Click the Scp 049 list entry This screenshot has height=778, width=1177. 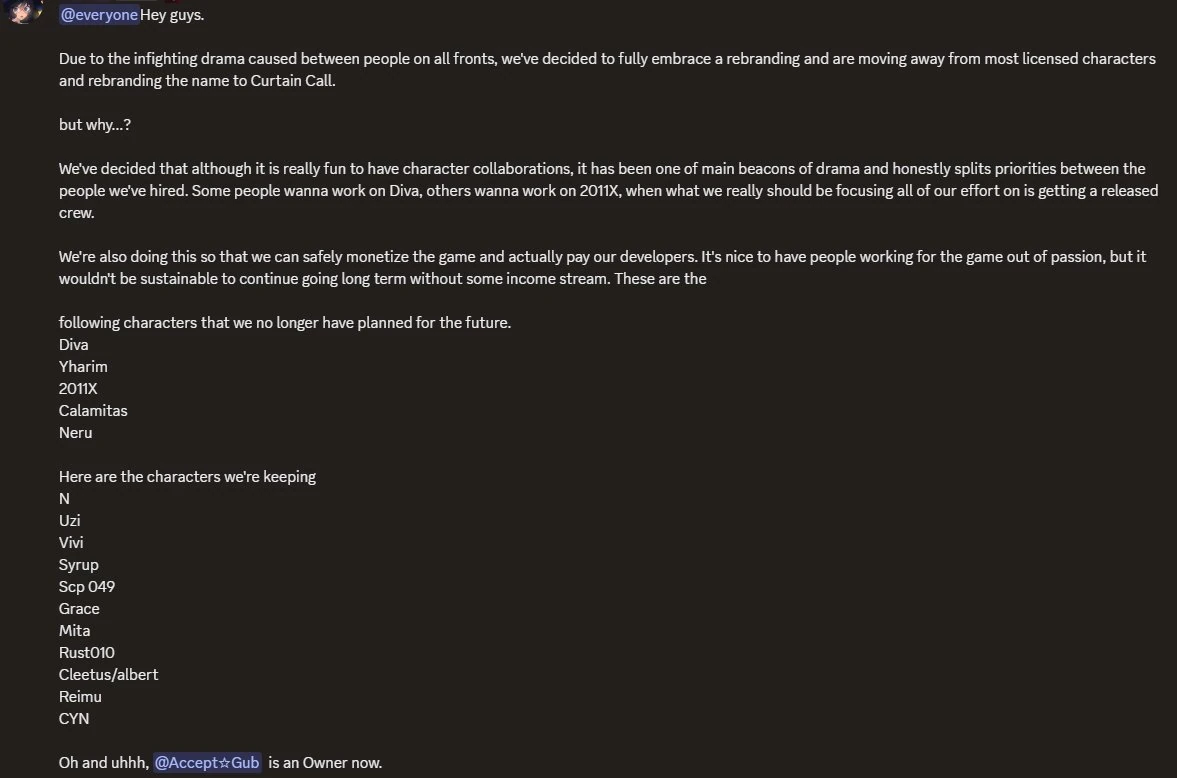coord(87,587)
